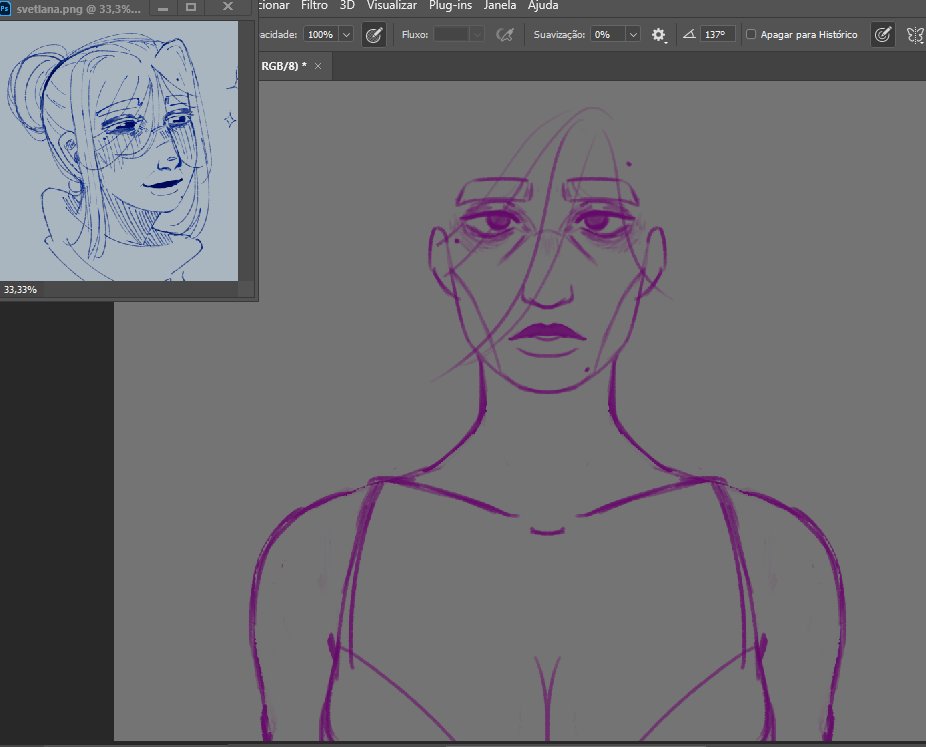The width and height of the screenshot is (926, 747).
Task: Click the Photoshop icon in svetlana.png window
Action: click(5, 9)
